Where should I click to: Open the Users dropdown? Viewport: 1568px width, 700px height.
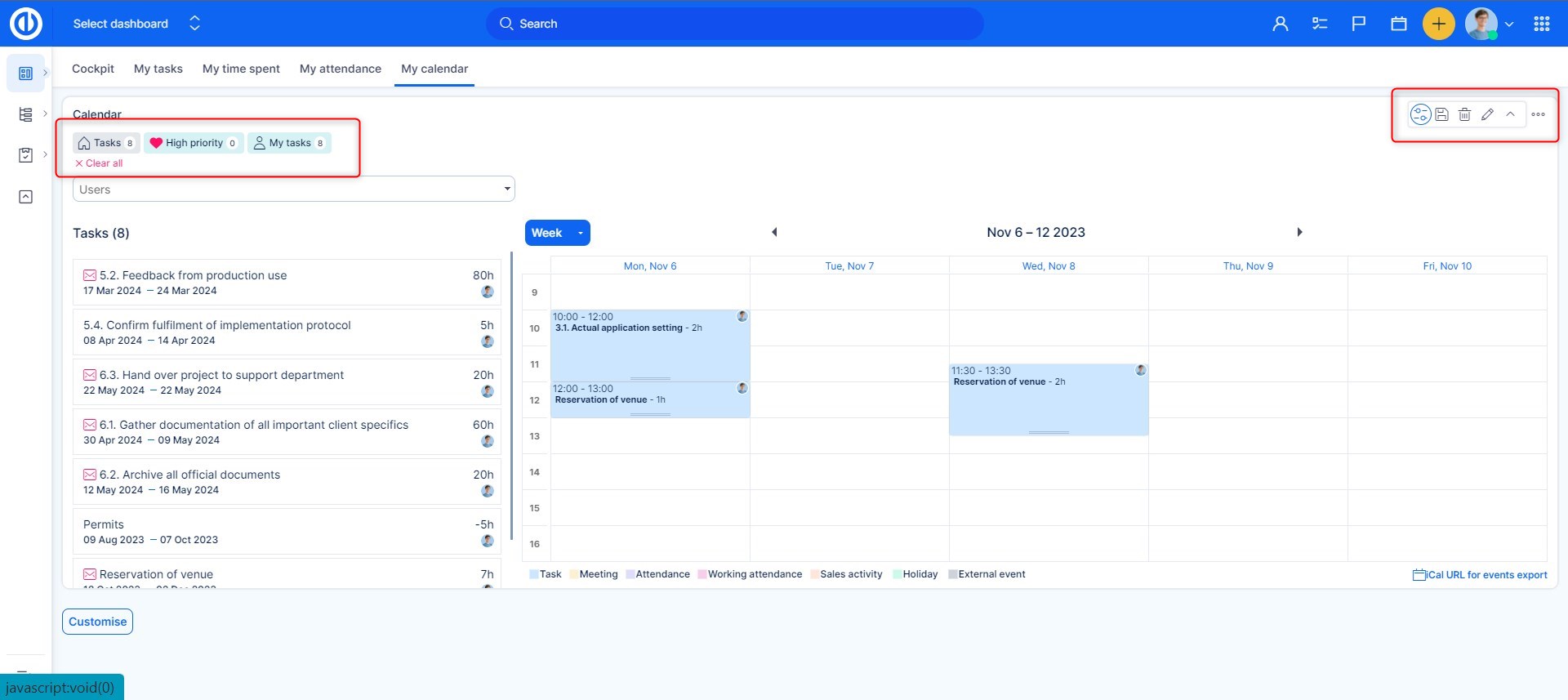(x=293, y=189)
